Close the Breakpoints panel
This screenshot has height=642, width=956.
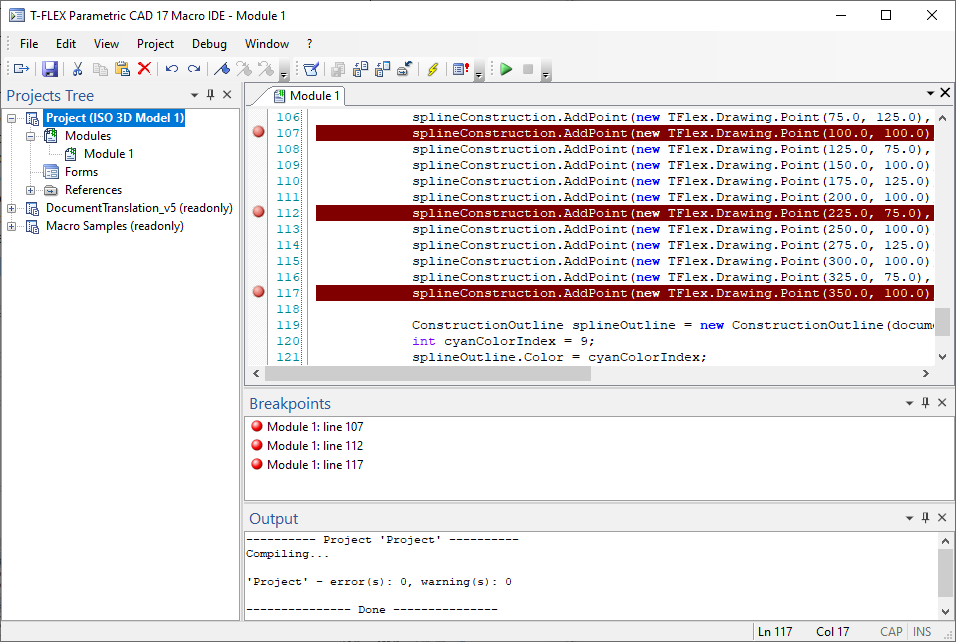point(942,402)
